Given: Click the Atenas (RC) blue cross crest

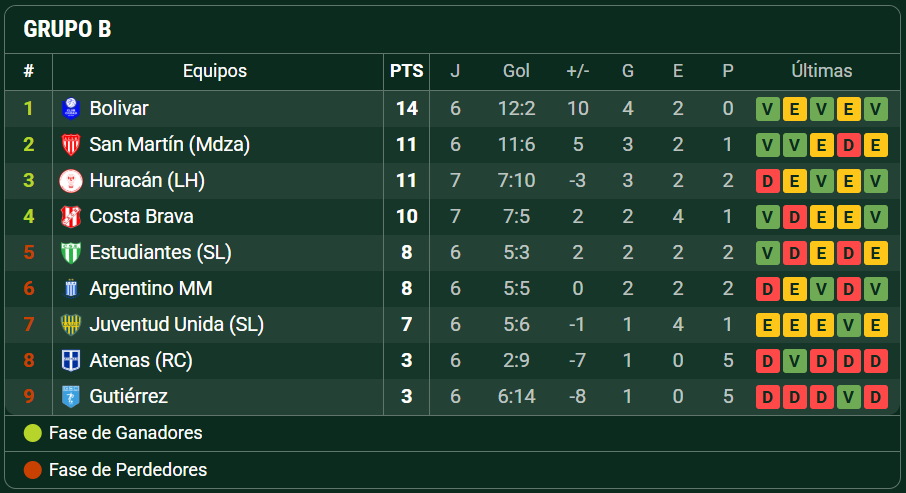Looking at the screenshot, I should [70, 361].
